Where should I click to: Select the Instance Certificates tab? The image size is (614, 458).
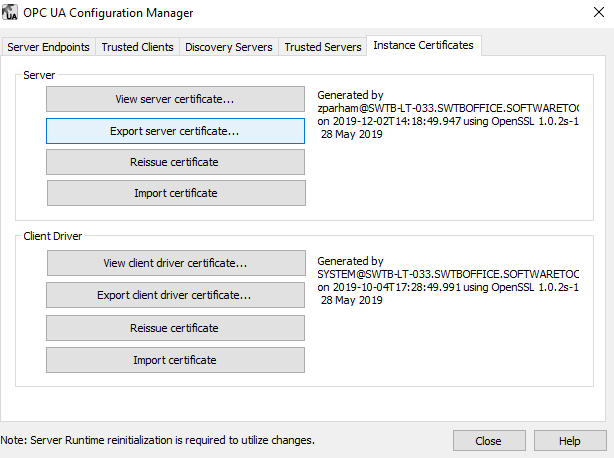pyautogui.click(x=423, y=45)
